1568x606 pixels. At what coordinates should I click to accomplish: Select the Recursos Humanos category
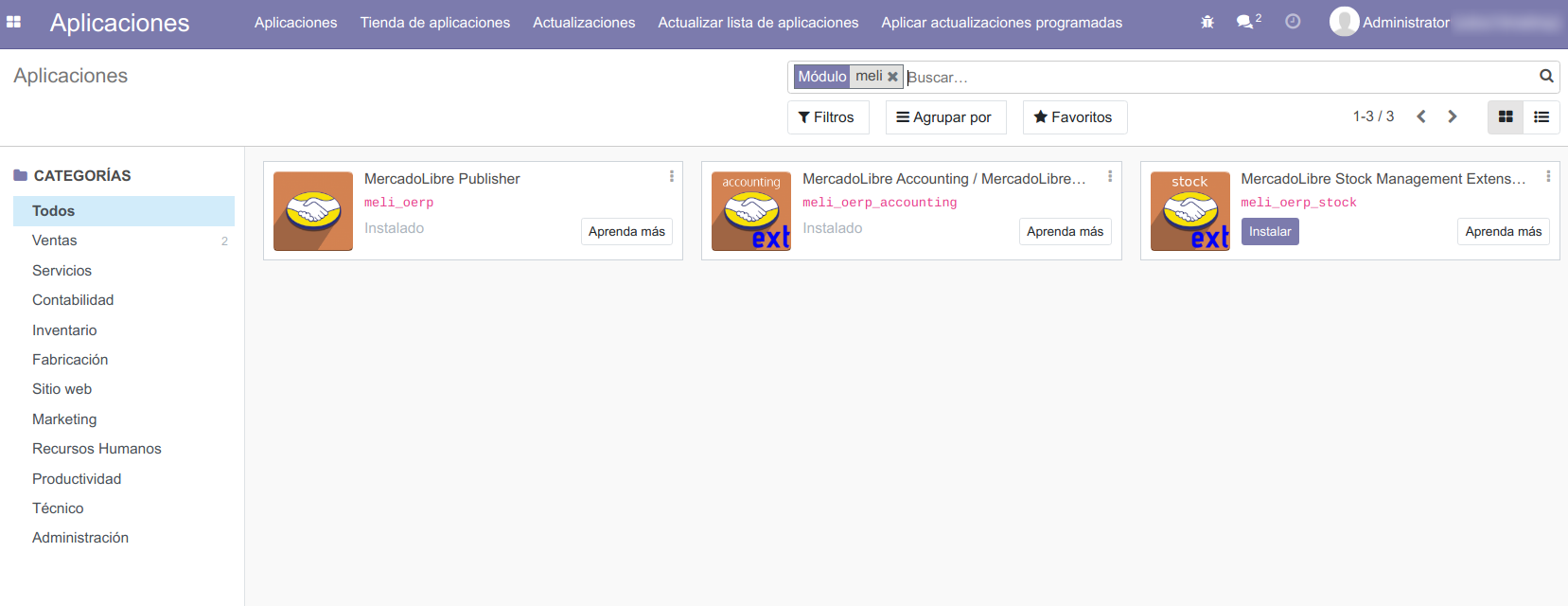point(124,449)
